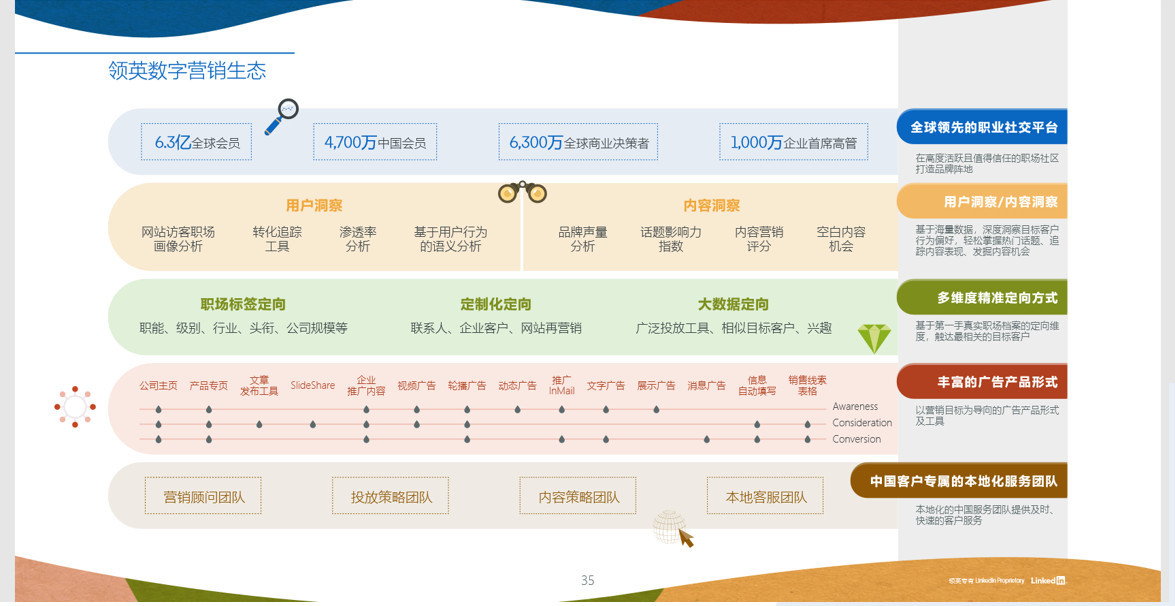Screen dimensions: 1175x606
Task: Select the orange 用户洞察/内容洞察 tab
Action: point(983,202)
